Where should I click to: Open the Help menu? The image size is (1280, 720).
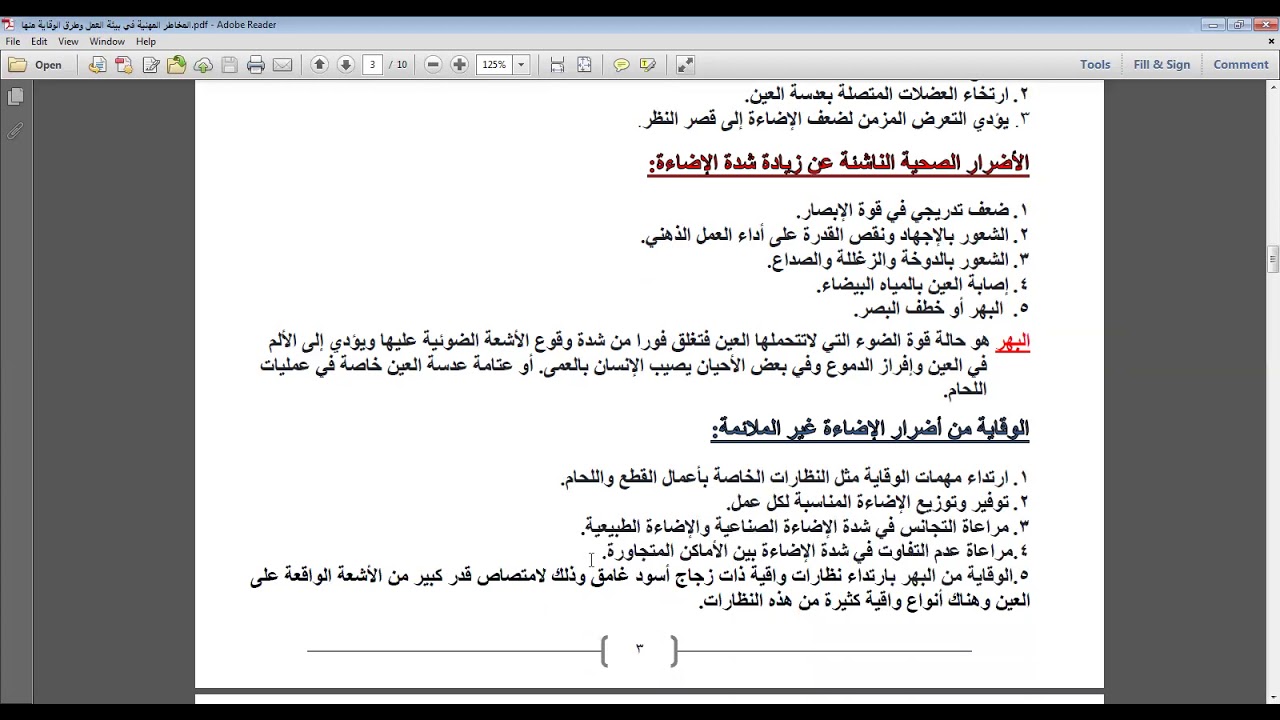click(x=146, y=42)
